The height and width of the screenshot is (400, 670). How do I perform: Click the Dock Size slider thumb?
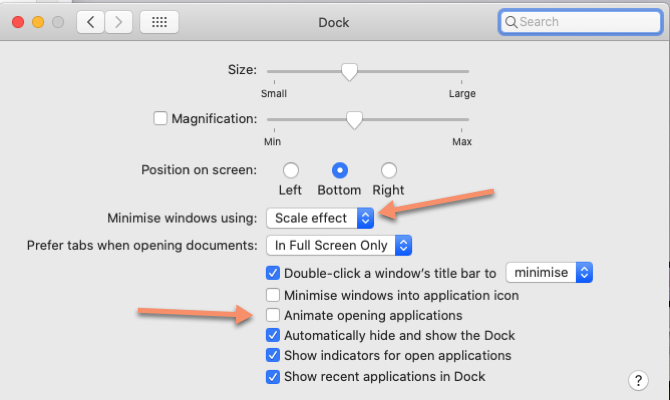pos(349,72)
